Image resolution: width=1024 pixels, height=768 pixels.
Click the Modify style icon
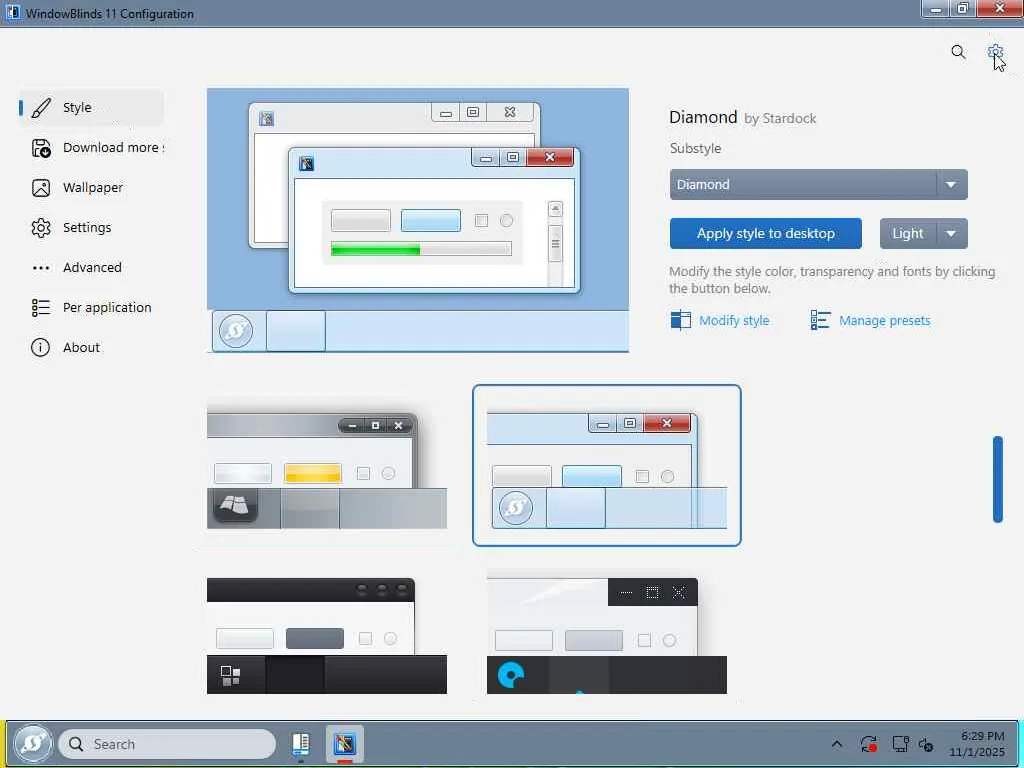pyautogui.click(x=680, y=321)
